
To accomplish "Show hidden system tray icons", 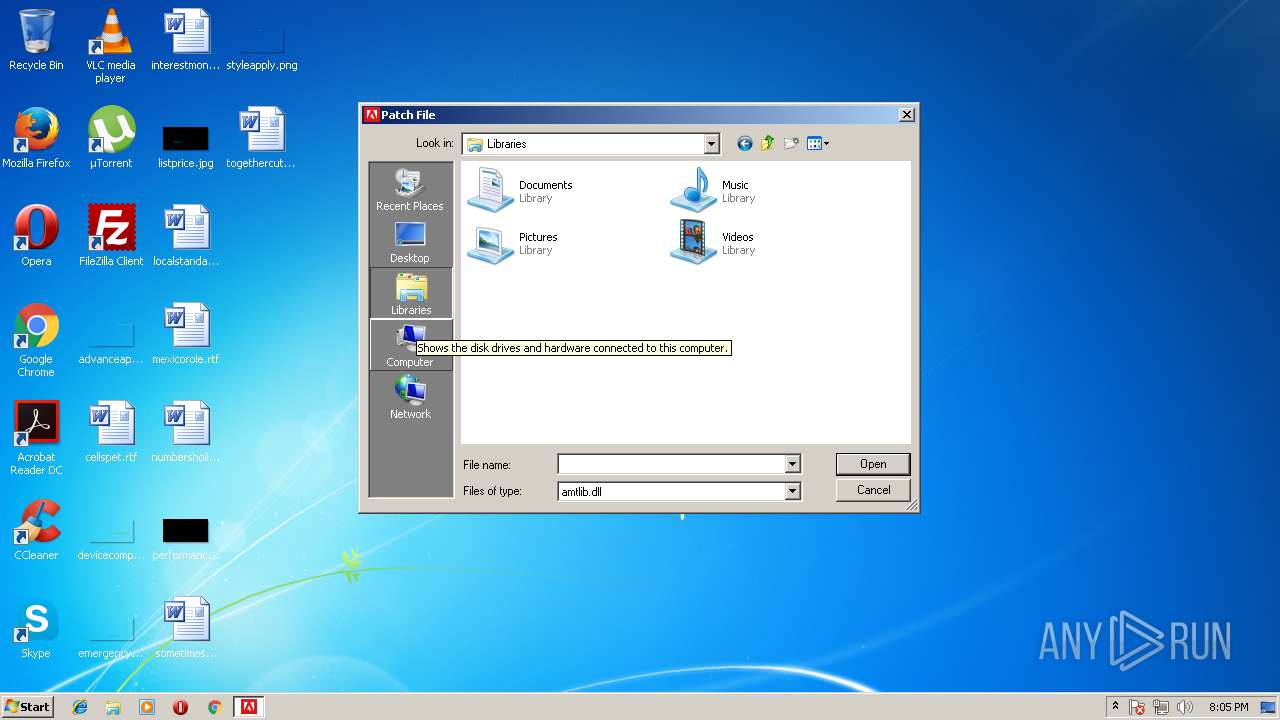I will click(1115, 707).
